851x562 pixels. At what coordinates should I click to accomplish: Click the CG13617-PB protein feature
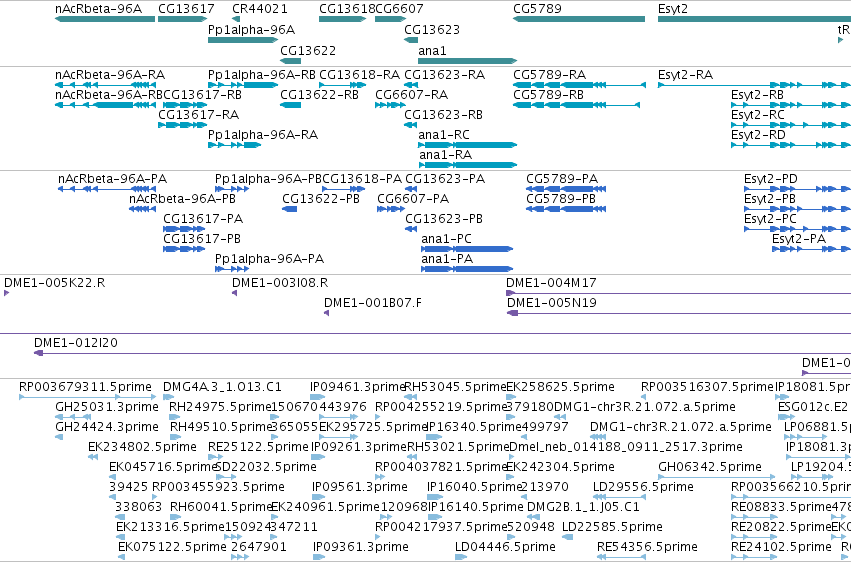coord(184,249)
